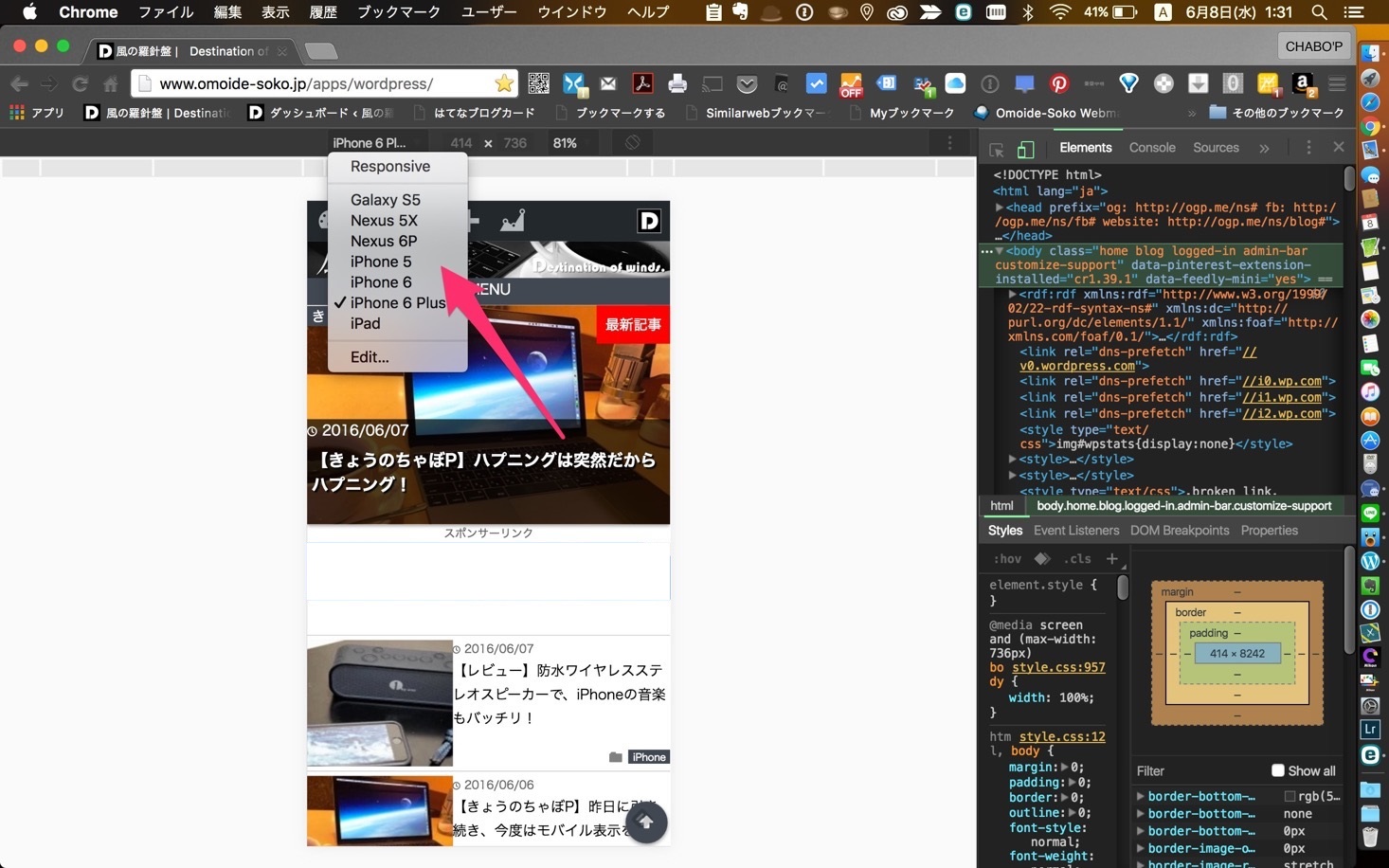Expand the head element in DOM tree

999,208
